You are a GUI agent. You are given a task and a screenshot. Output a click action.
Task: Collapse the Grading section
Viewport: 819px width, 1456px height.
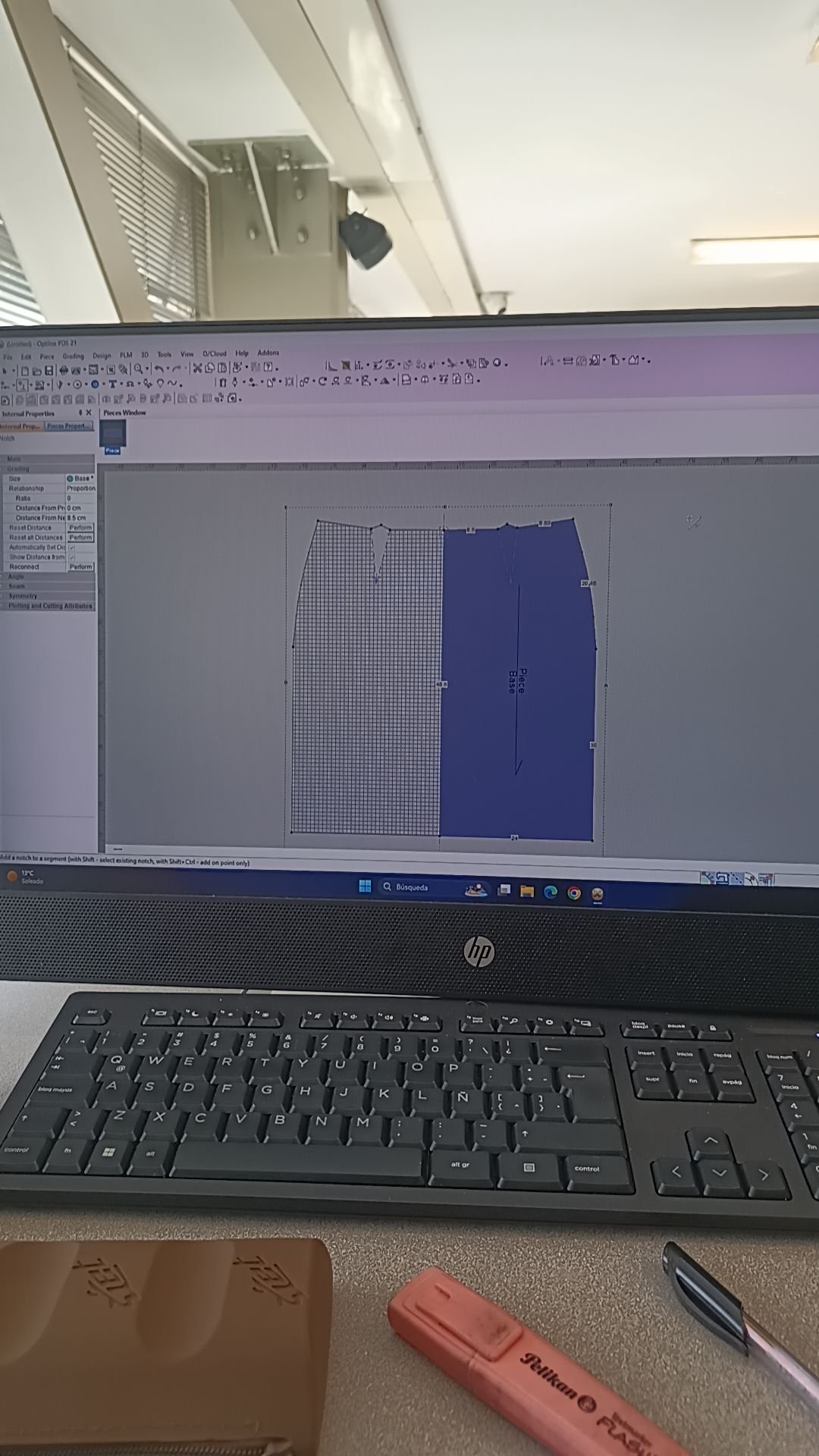[x=48, y=469]
